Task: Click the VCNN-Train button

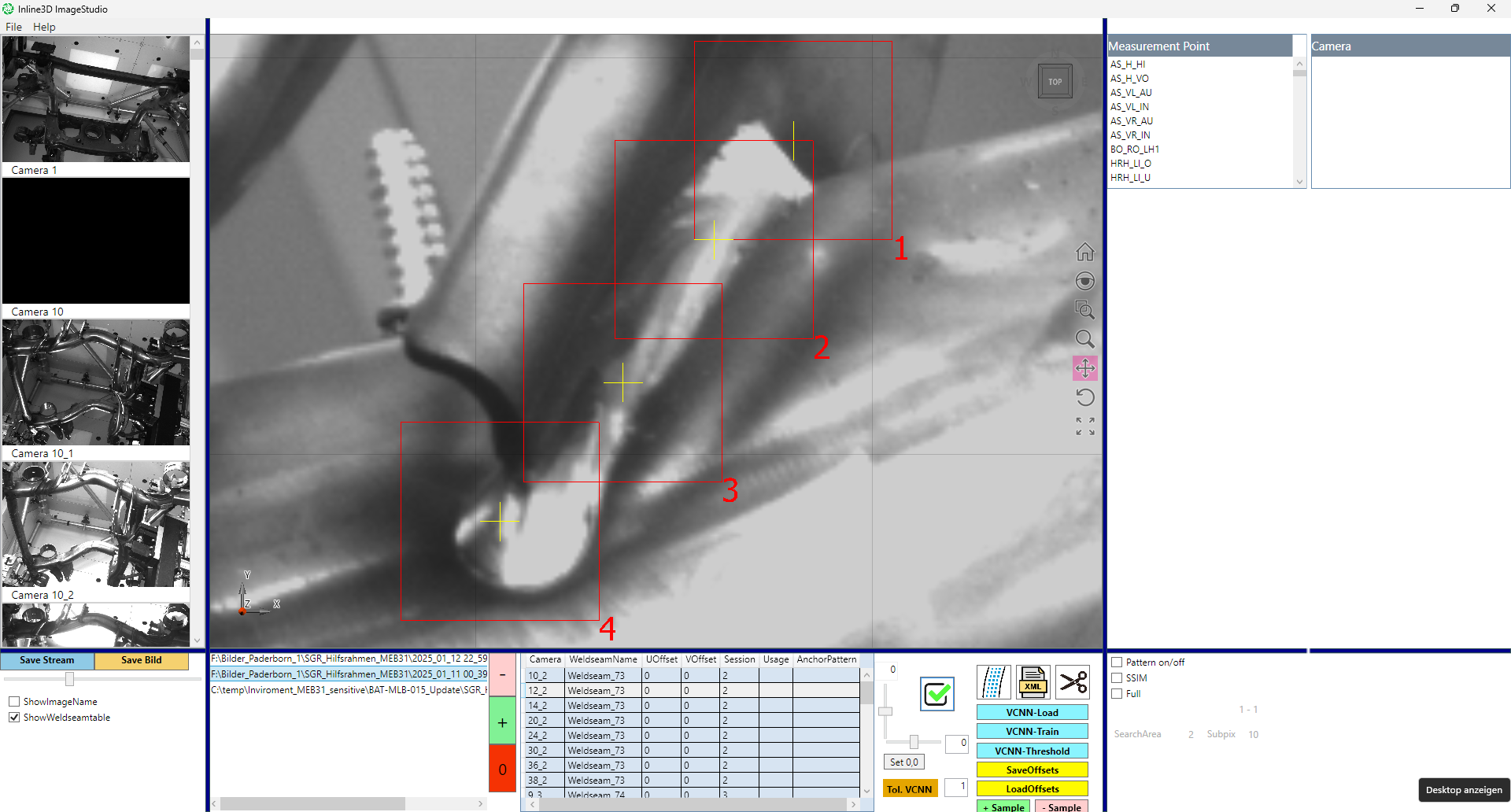Action: 1033,732
